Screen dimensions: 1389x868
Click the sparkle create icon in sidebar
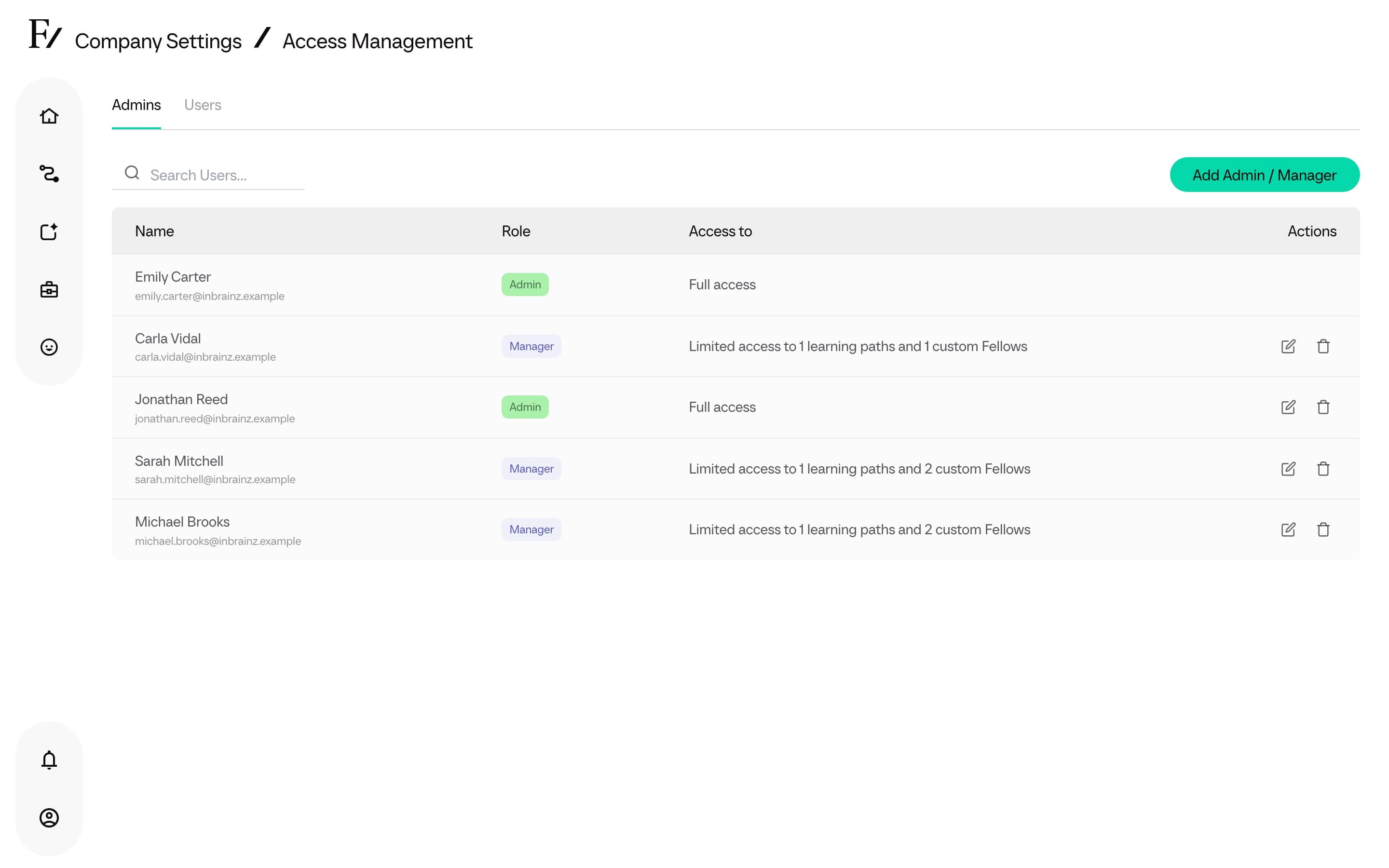[x=49, y=231]
